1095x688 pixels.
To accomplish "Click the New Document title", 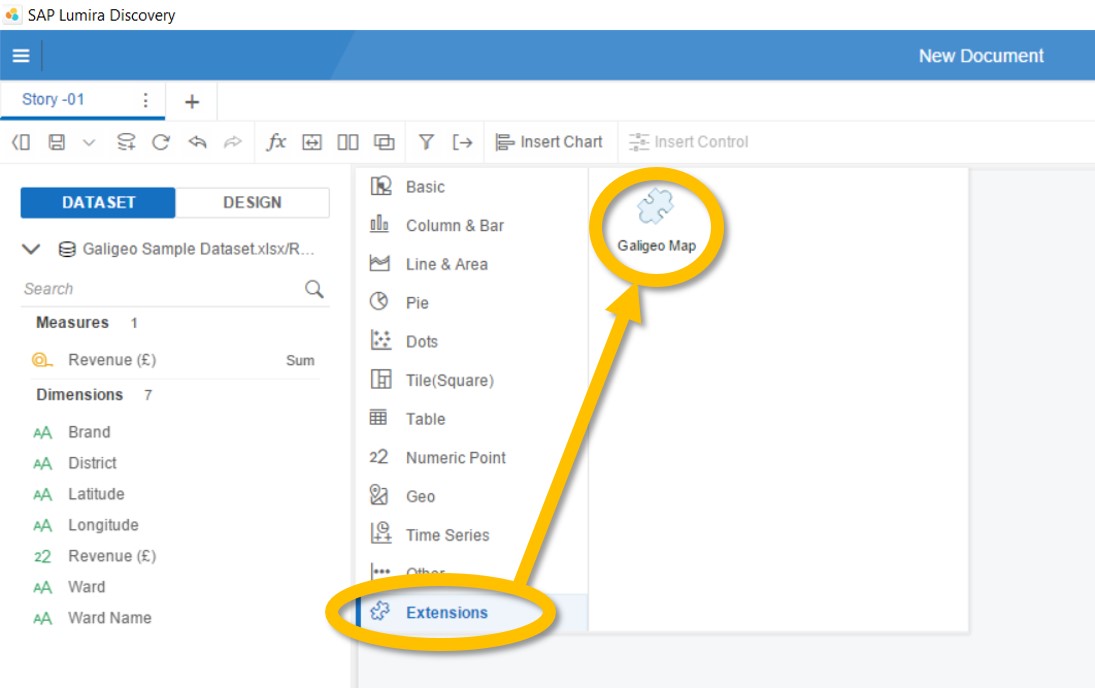I will pyautogui.click(x=981, y=56).
